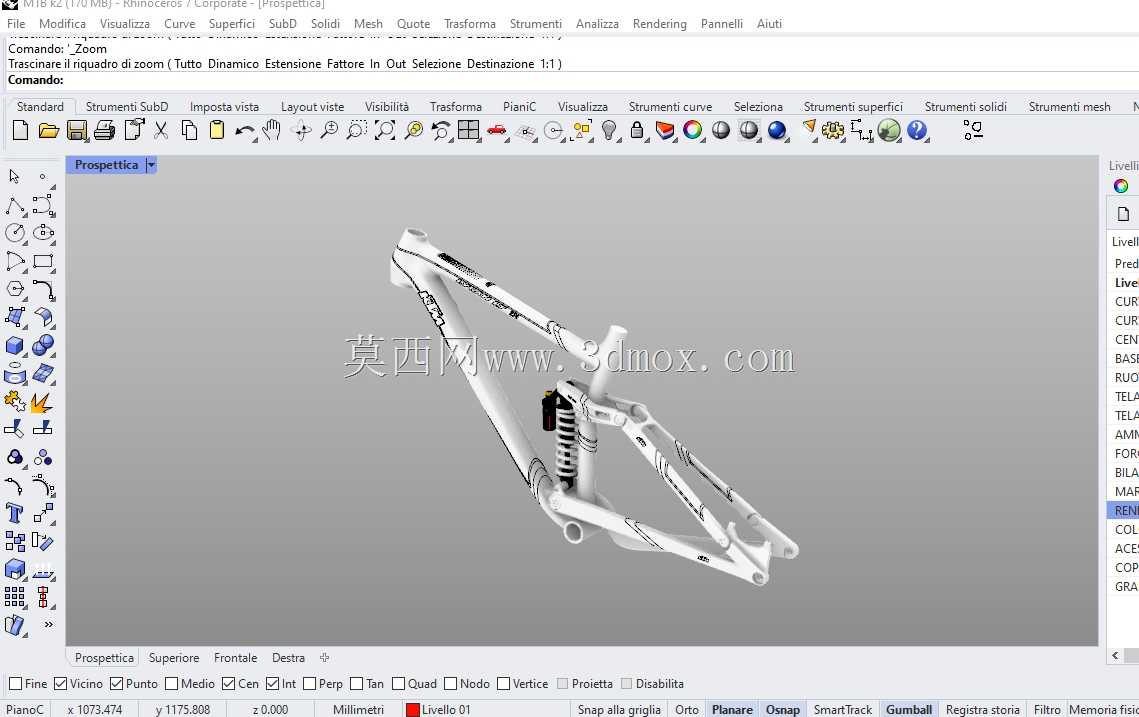Click the four viewports layout icon
Image resolution: width=1139 pixels, height=717 pixels.
click(x=469, y=131)
